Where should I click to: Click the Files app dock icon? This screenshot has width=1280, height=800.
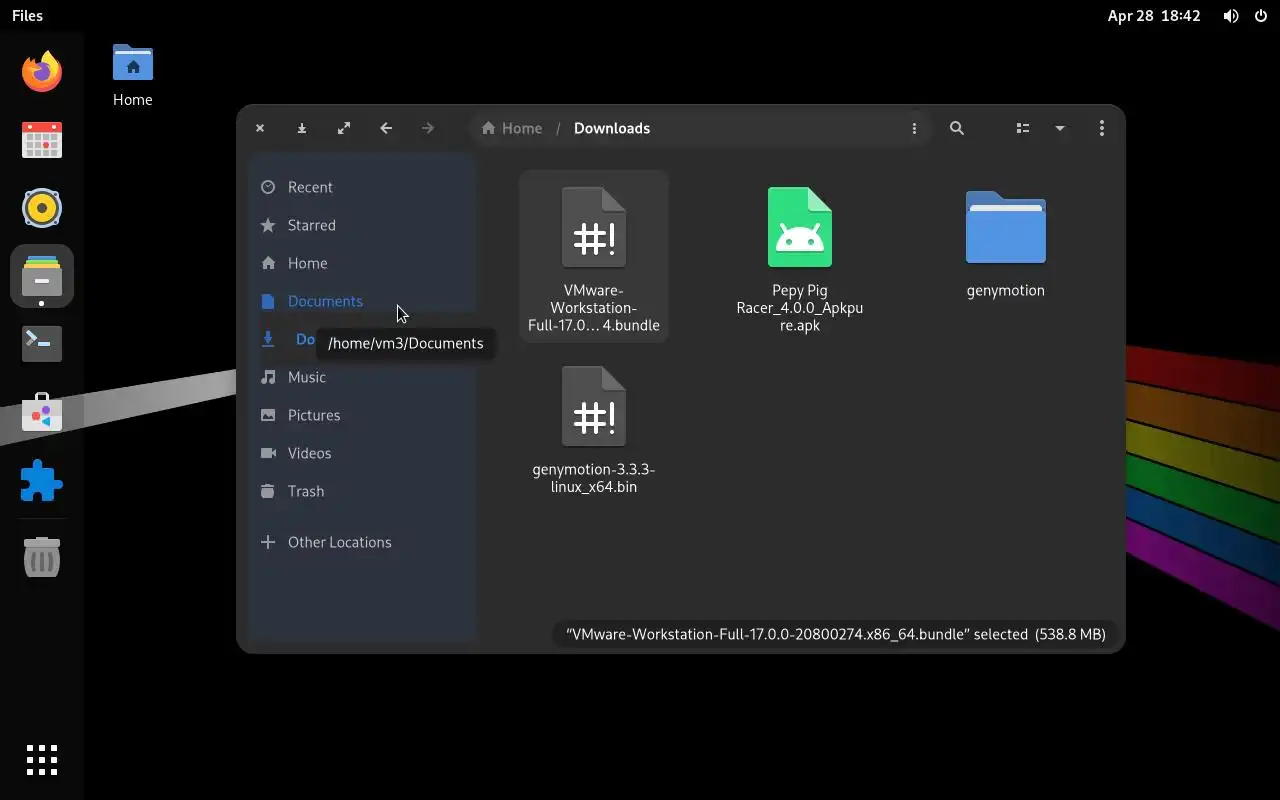(x=42, y=275)
